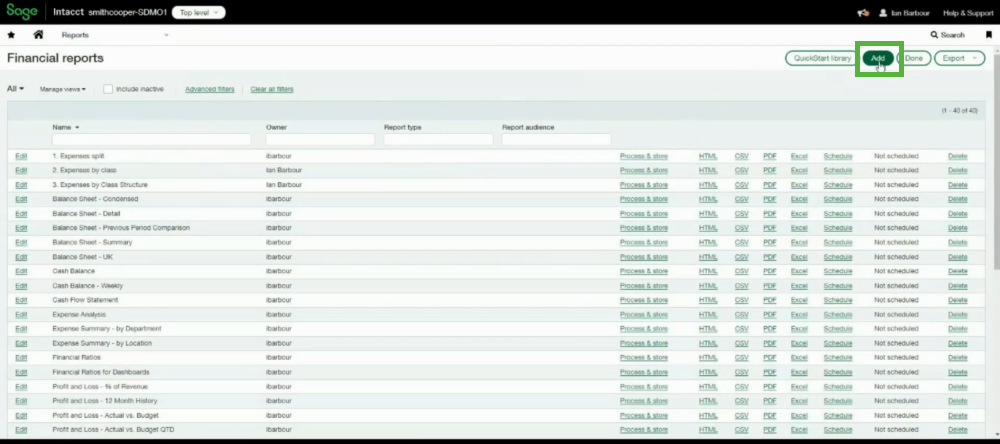1000x444 pixels.
Task: Schedule Expense Summary - by Department
Action: [837, 329]
